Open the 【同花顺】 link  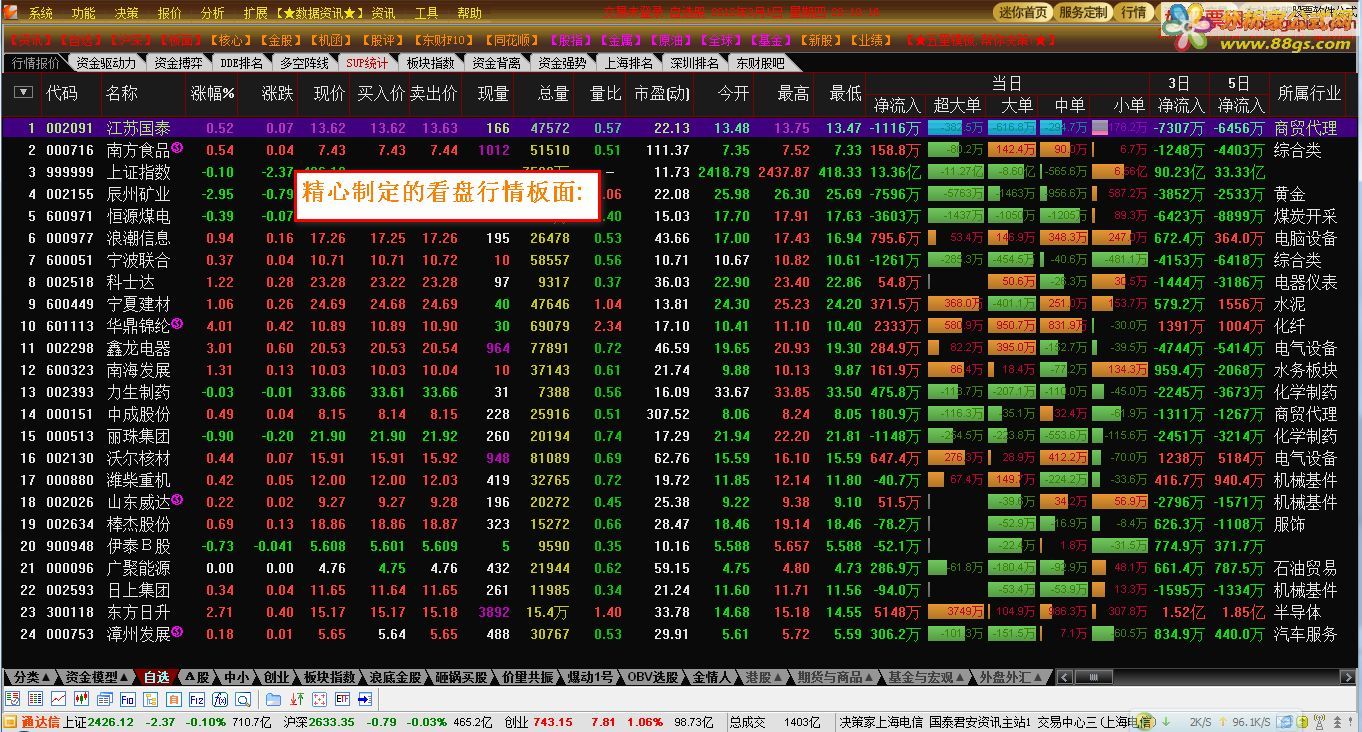pos(510,40)
